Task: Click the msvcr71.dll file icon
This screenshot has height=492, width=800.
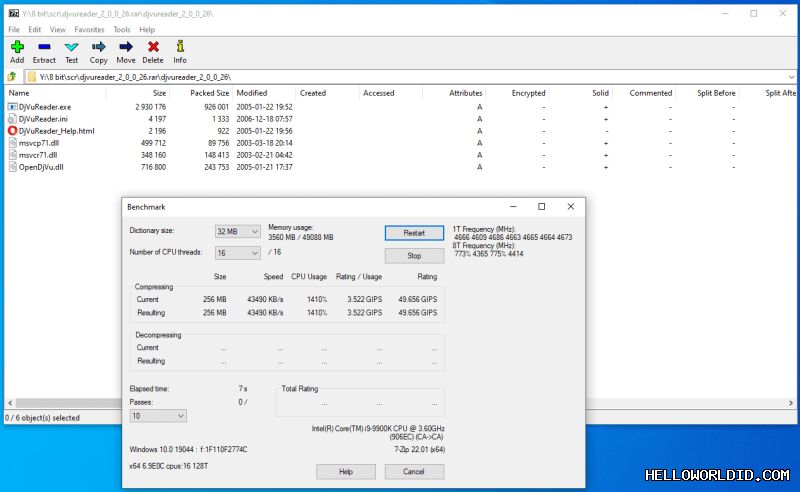Action: (13, 155)
